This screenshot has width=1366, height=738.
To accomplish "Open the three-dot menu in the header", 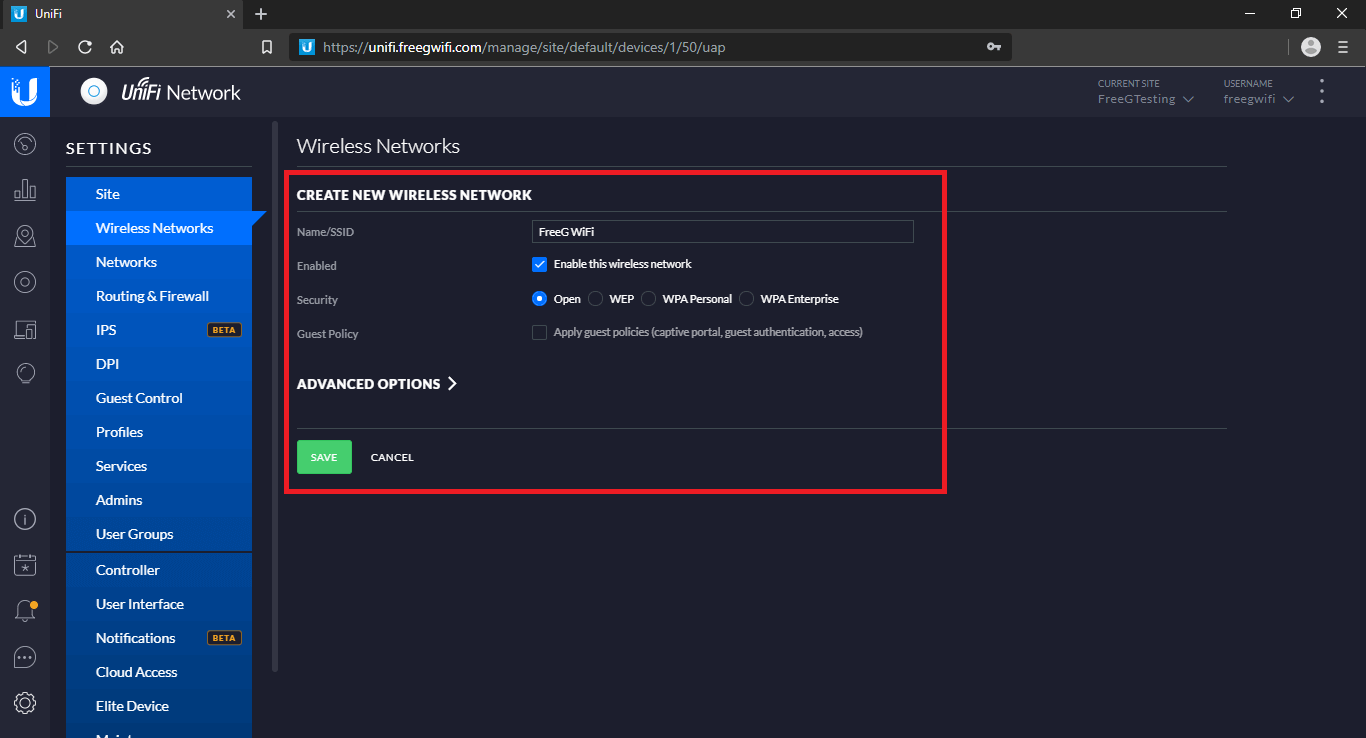I will point(1322,92).
